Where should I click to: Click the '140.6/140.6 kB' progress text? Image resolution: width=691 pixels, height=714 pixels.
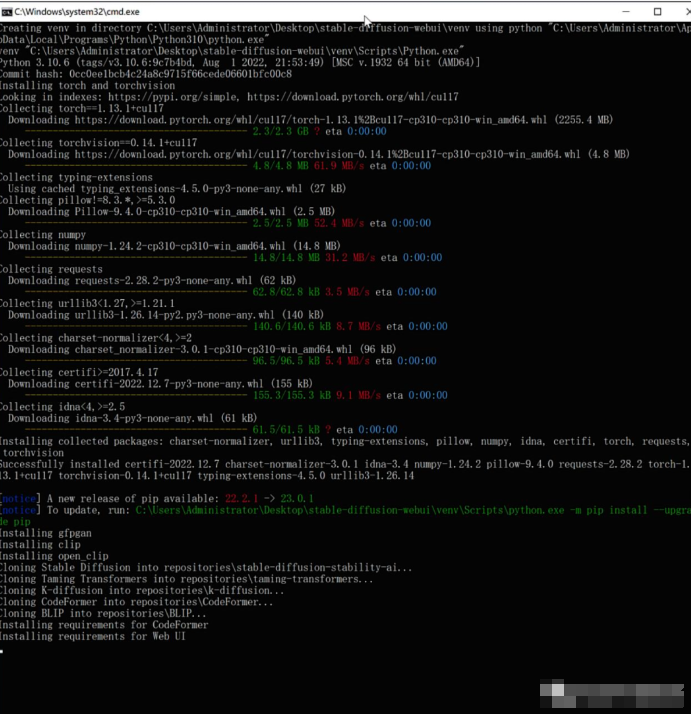pyautogui.click(x=292, y=326)
